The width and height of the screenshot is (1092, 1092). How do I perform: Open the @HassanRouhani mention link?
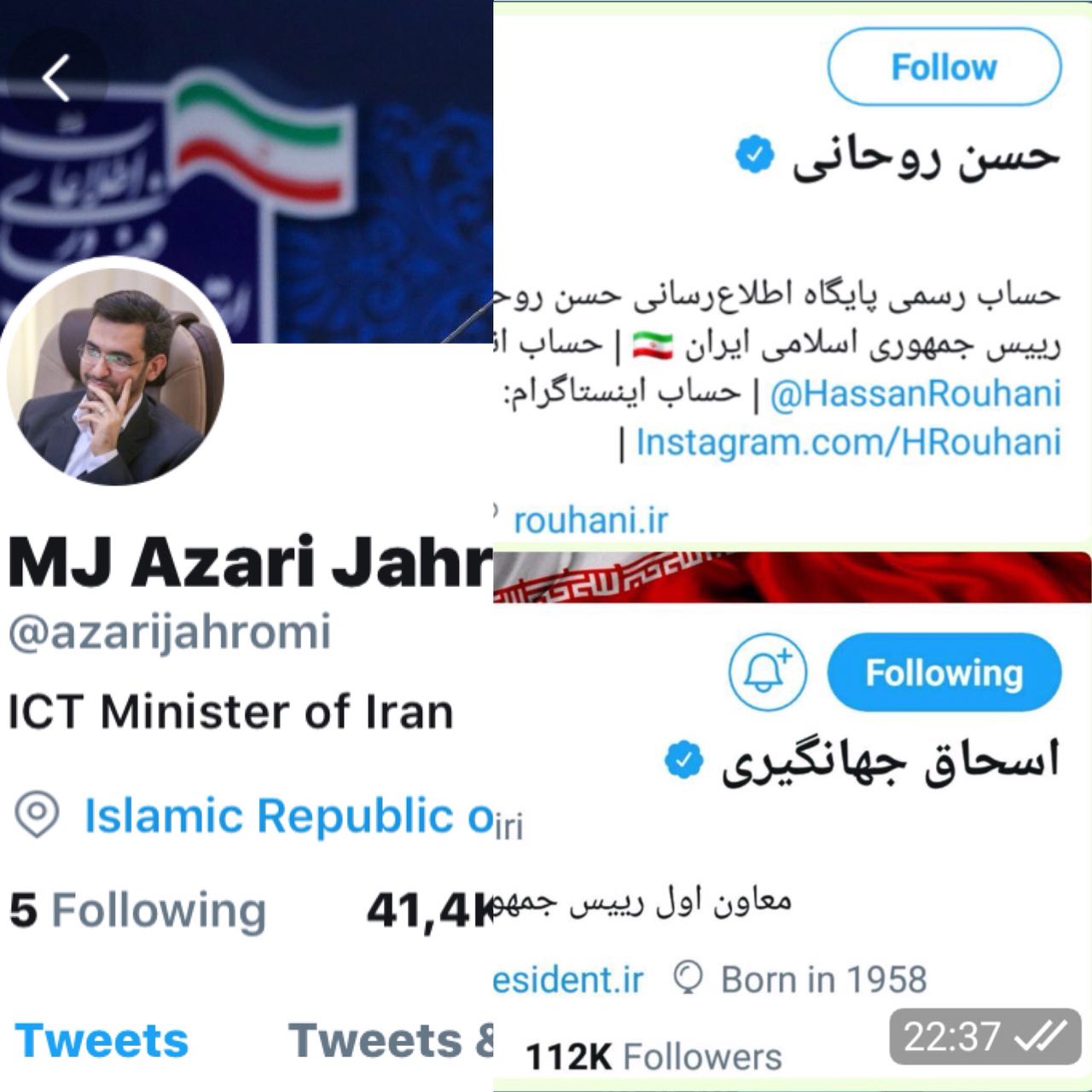point(915,393)
